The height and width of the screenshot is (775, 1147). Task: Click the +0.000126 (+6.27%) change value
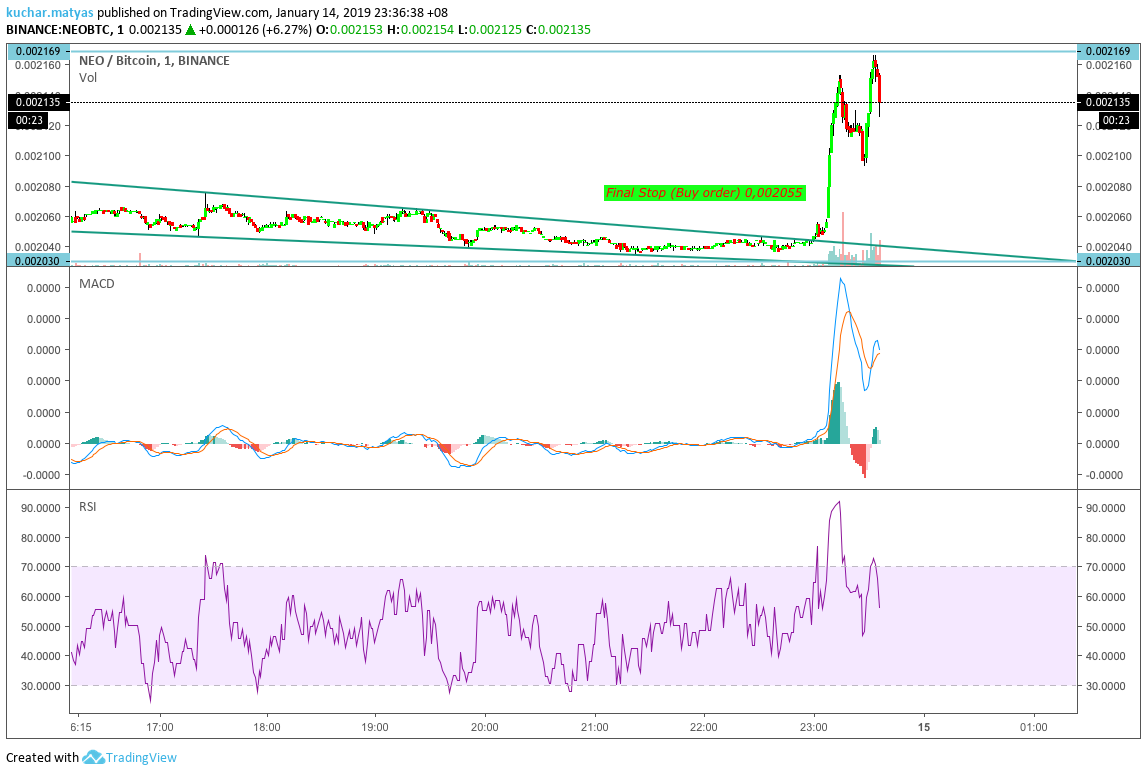click(x=256, y=30)
